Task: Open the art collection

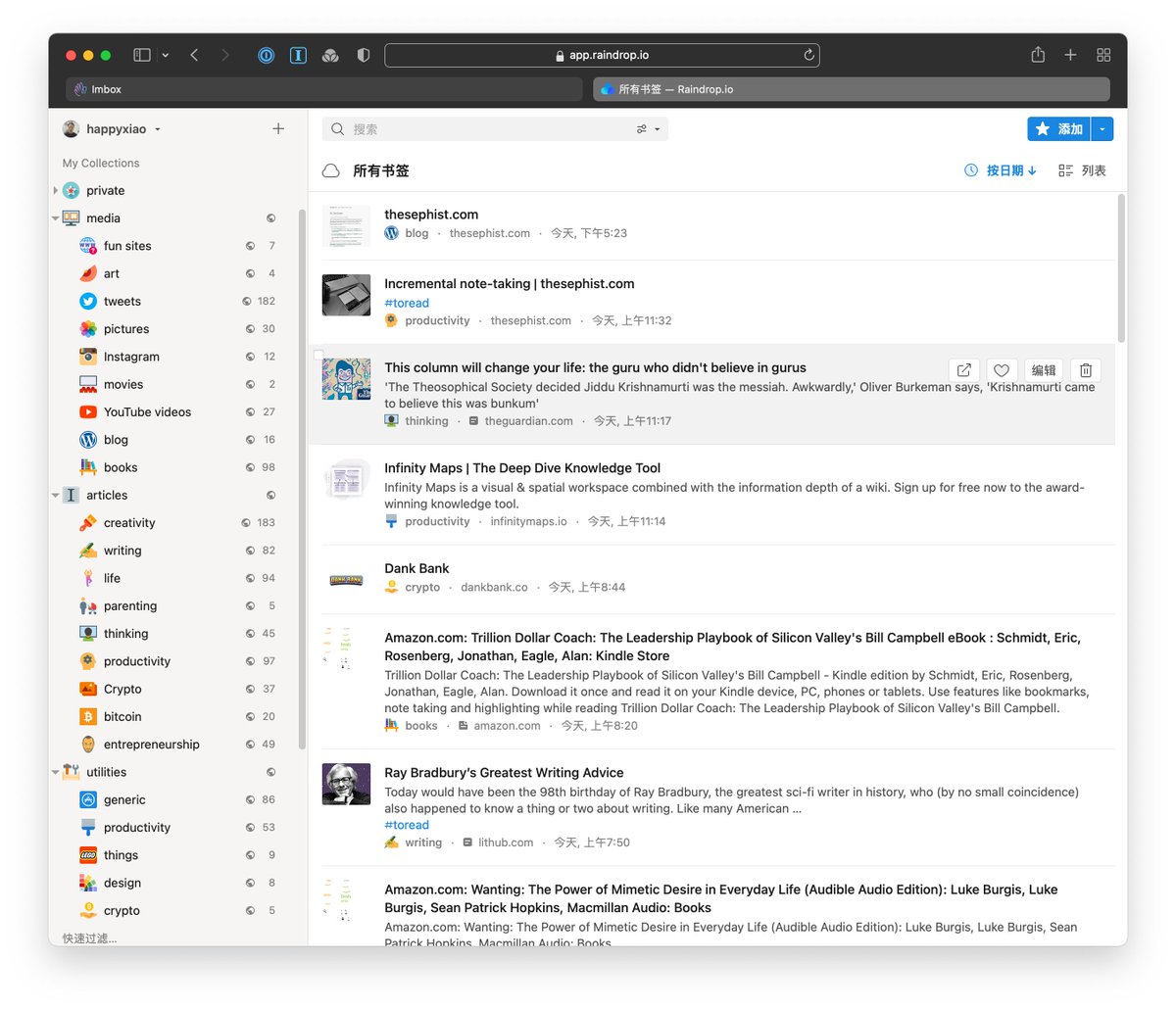Action: tap(178, 273)
